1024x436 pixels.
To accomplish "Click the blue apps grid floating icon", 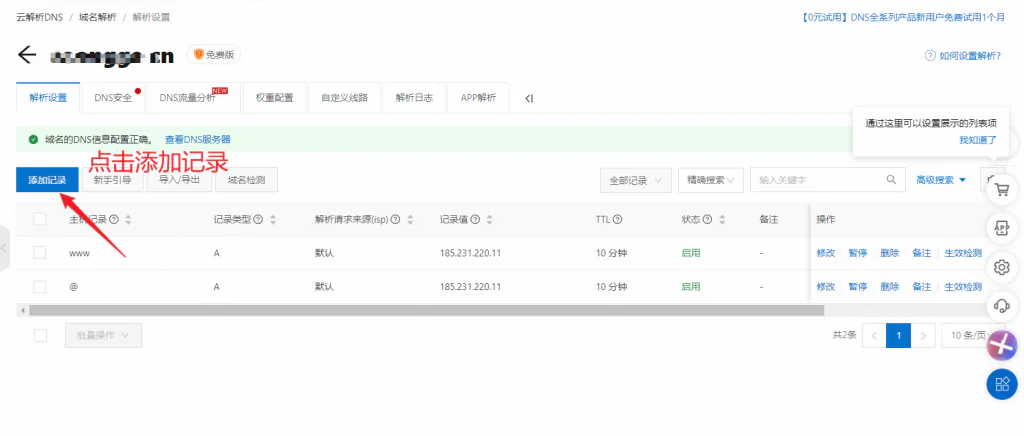I will point(1002,384).
